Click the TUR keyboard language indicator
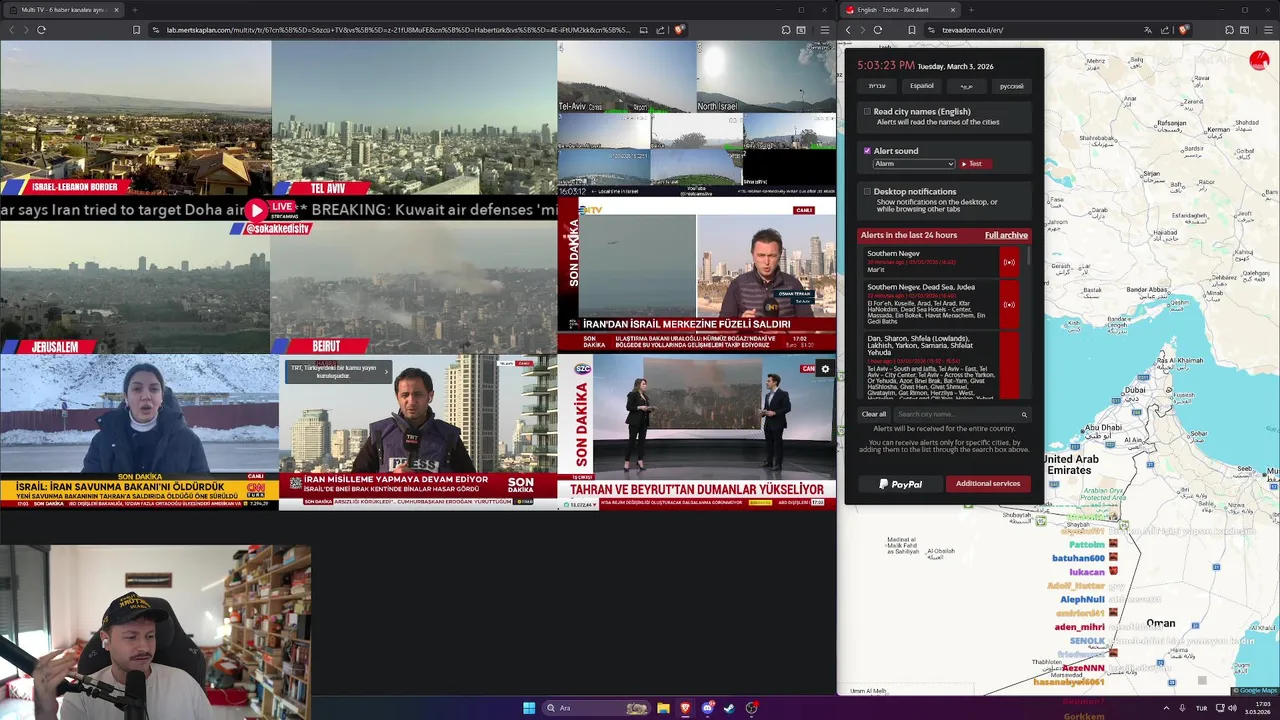 tap(1201, 708)
